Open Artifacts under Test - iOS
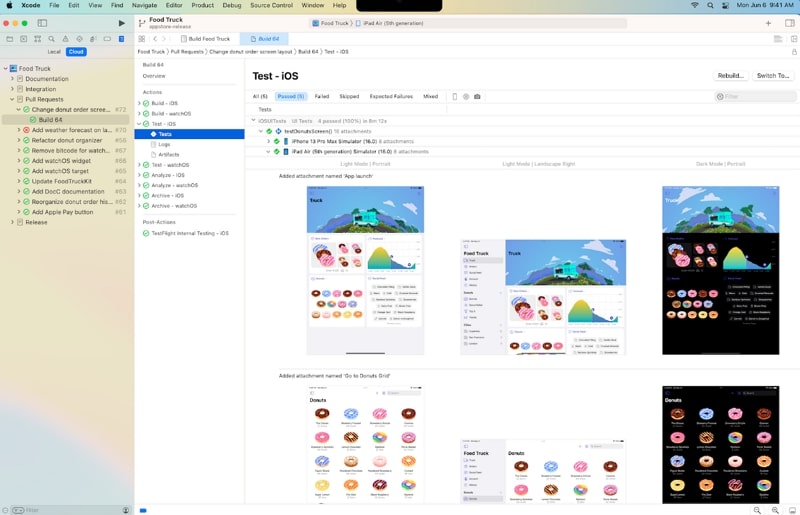Viewport: 800px width, 515px height. coord(169,155)
